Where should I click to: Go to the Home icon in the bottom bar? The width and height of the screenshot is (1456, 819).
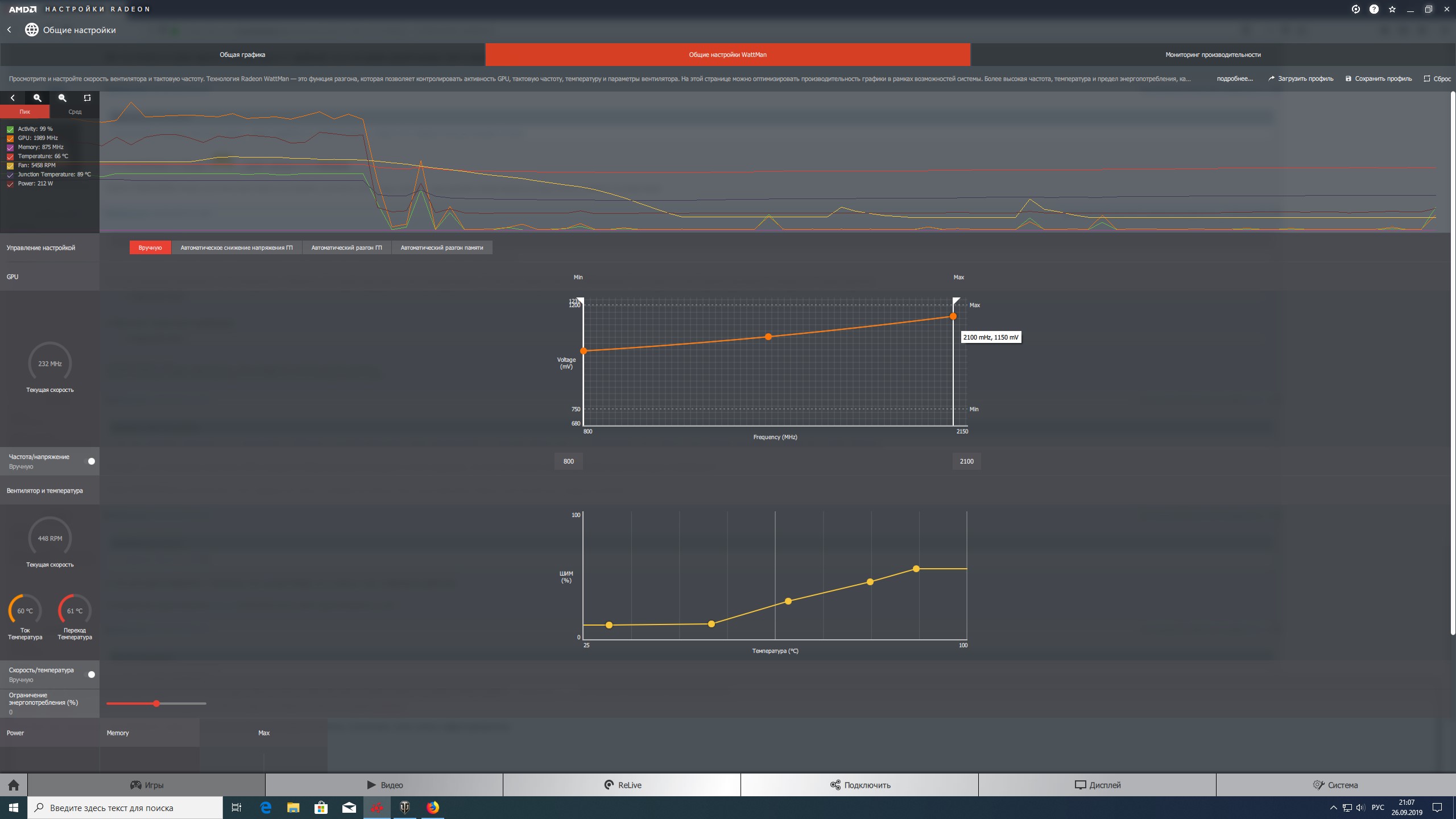[14, 785]
